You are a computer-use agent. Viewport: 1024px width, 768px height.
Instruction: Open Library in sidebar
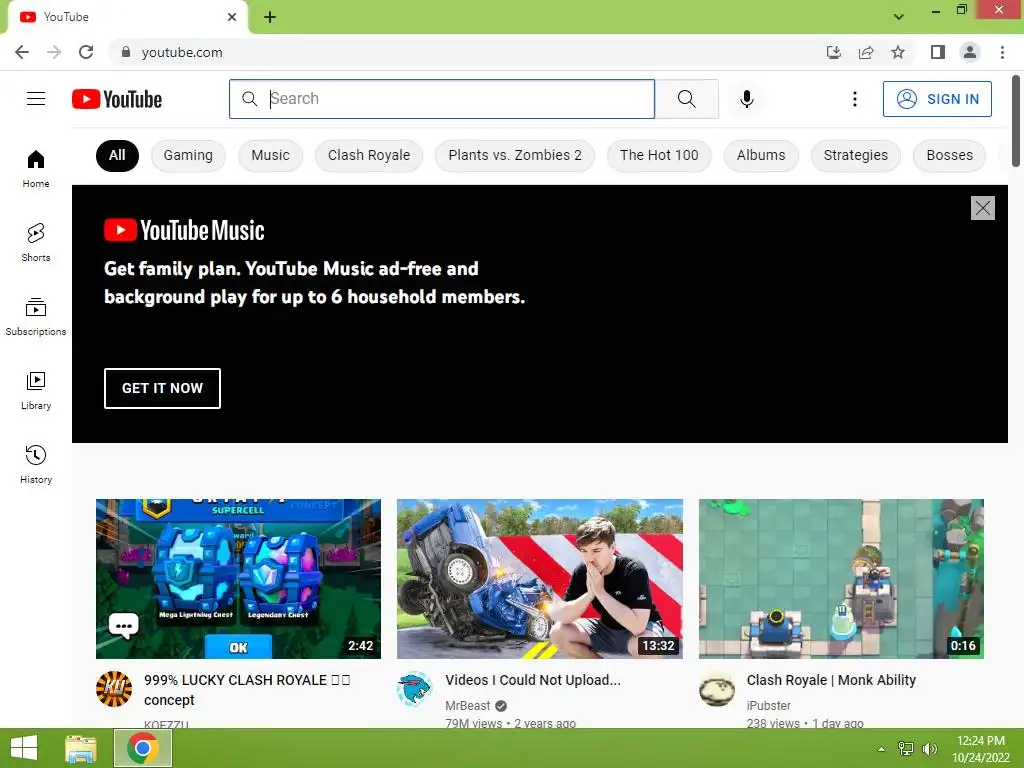coord(36,391)
